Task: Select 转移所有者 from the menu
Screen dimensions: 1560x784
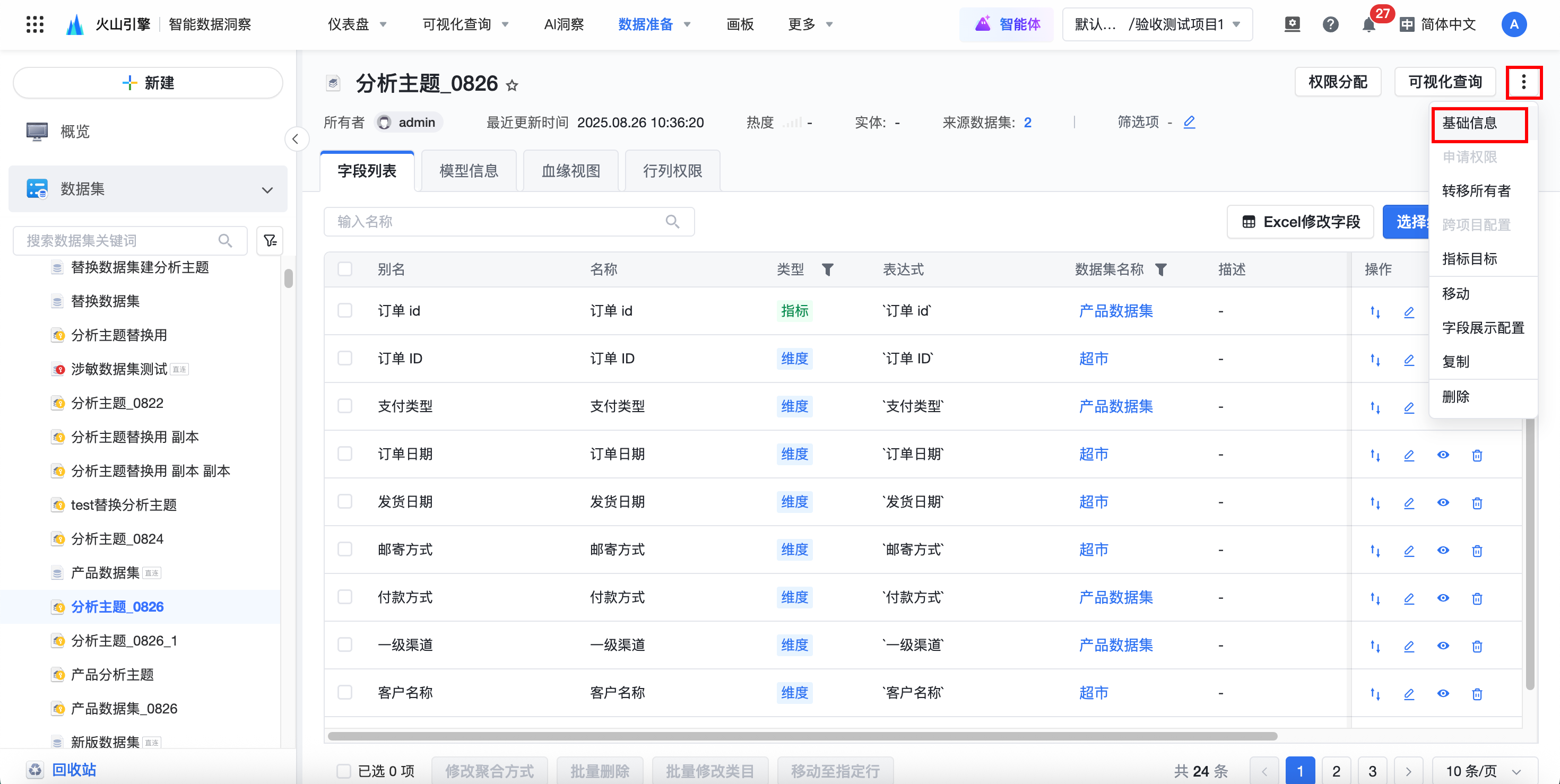Action: tap(1476, 191)
